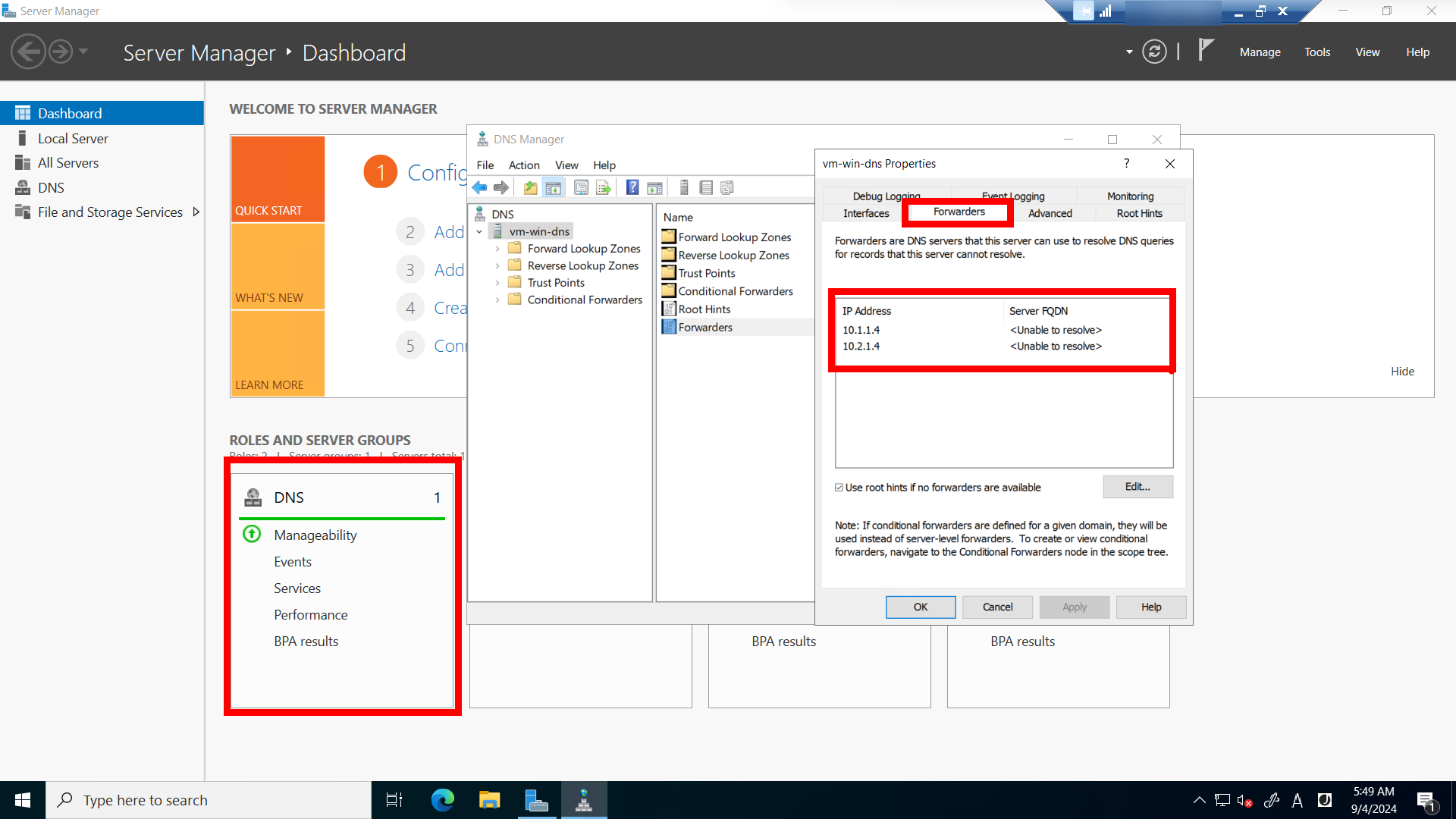Select forwarder IP address 10.2.1.4
The height and width of the screenshot is (819, 1456).
[861, 346]
